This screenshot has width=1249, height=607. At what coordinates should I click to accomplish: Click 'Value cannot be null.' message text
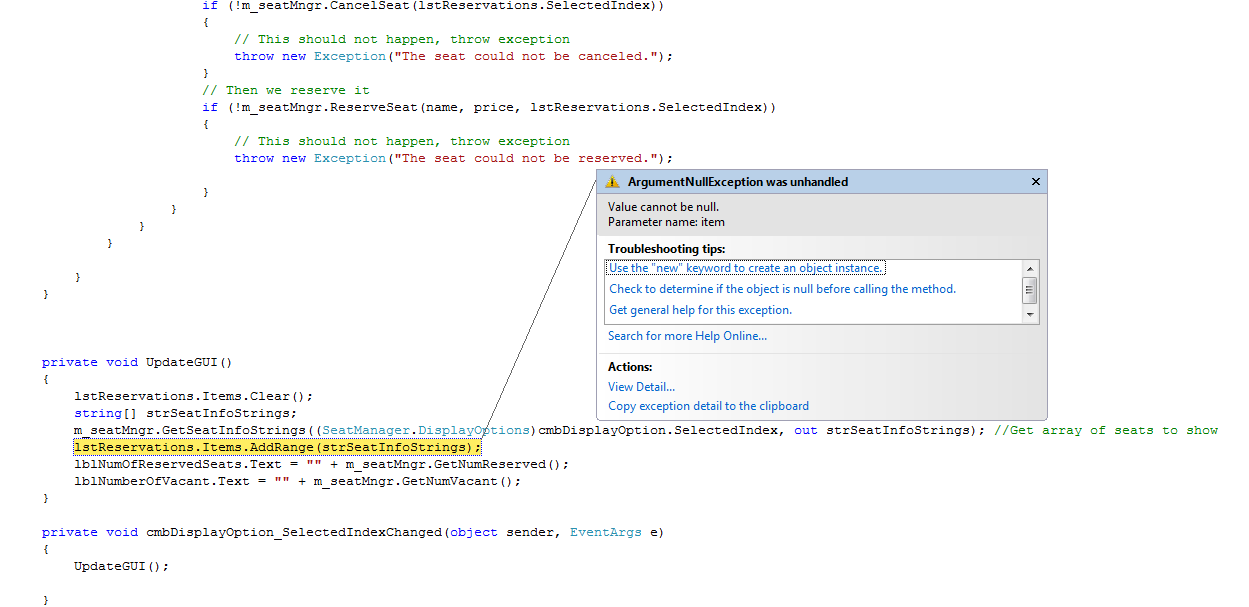pyautogui.click(x=663, y=207)
